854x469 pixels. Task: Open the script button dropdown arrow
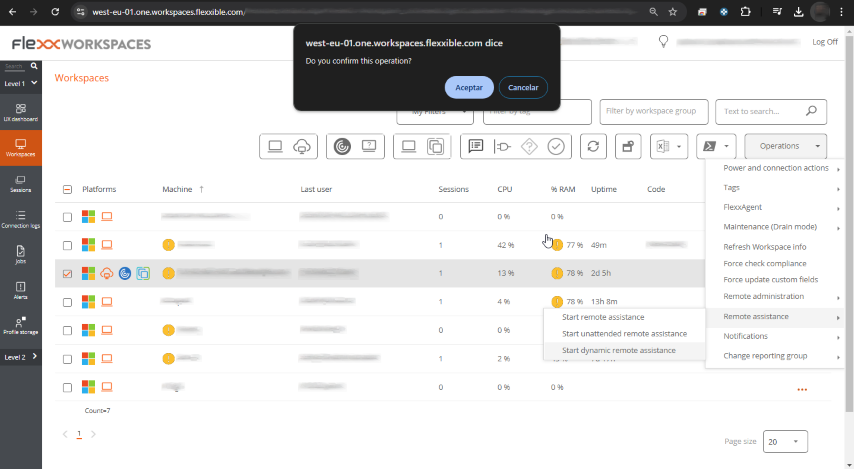(x=726, y=146)
